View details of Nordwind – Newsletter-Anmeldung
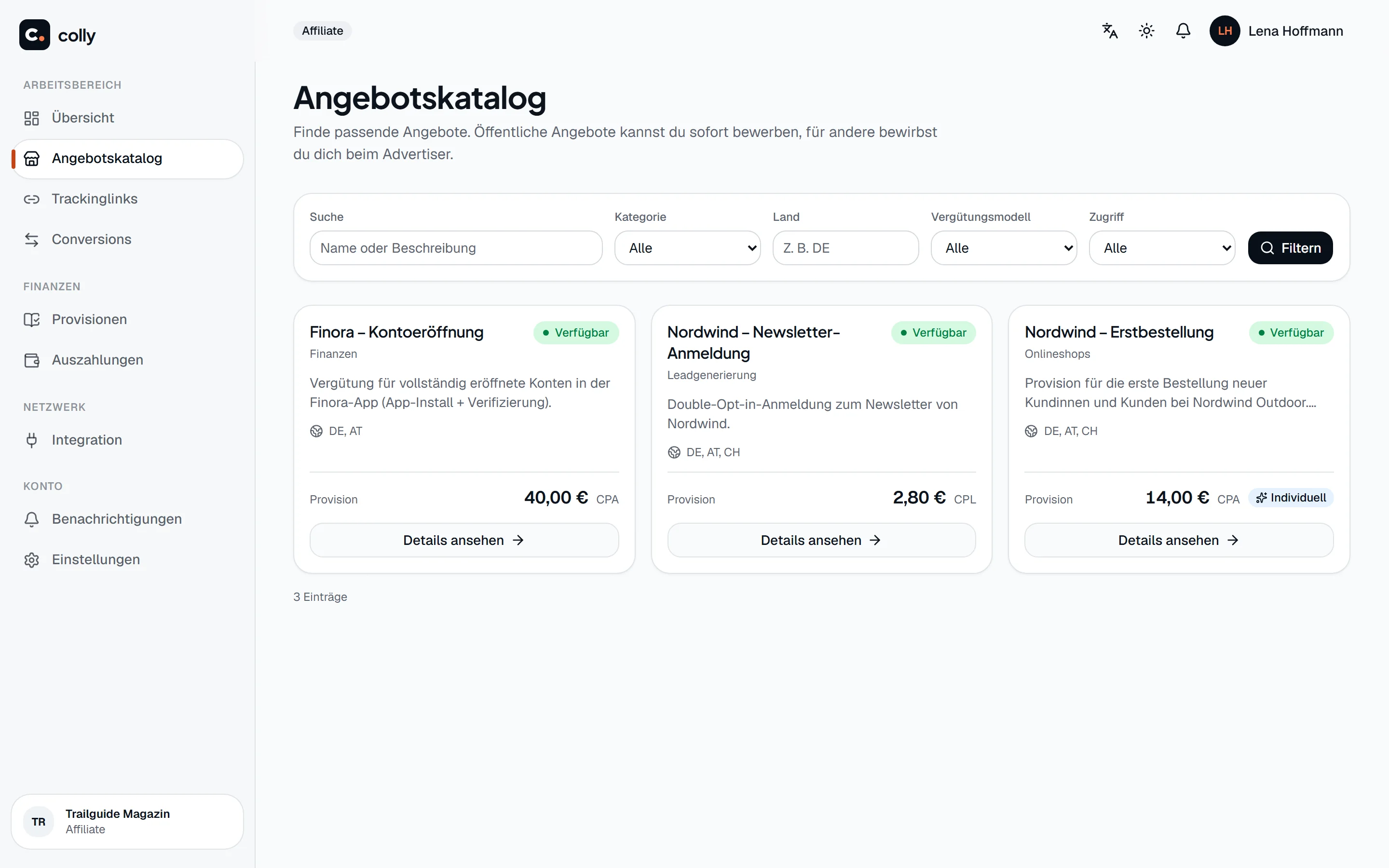This screenshot has width=1389, height=868. click(x=821, y=540)
